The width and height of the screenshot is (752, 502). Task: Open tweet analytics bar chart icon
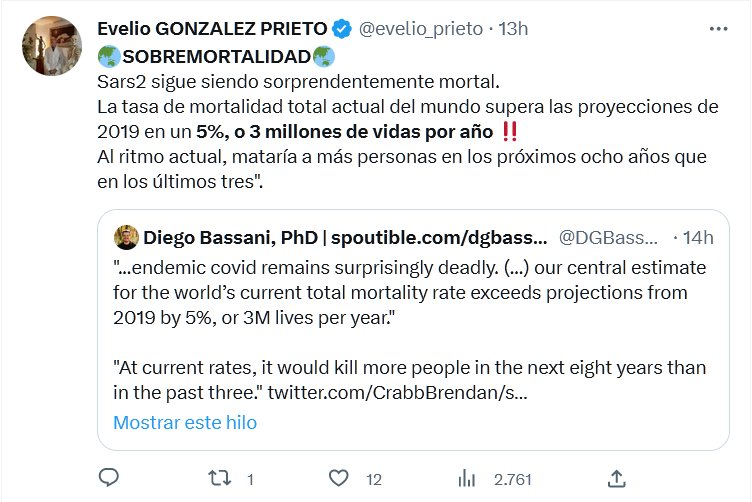pyautogui.click(x=467, y=478)
